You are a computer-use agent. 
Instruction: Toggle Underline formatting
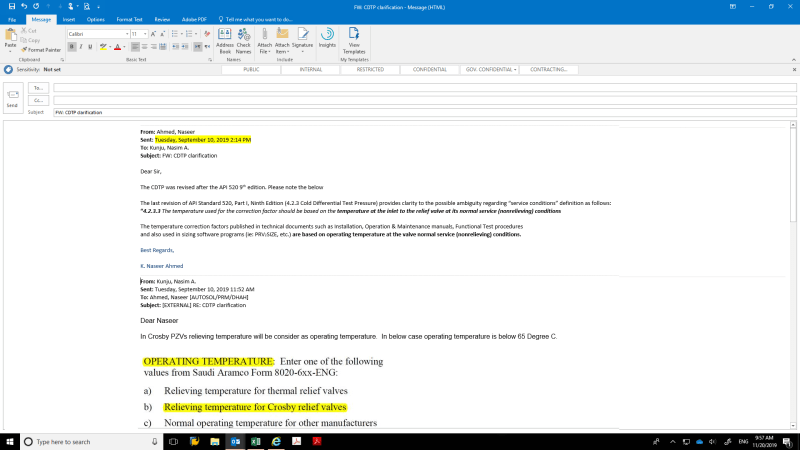[90, 47]
